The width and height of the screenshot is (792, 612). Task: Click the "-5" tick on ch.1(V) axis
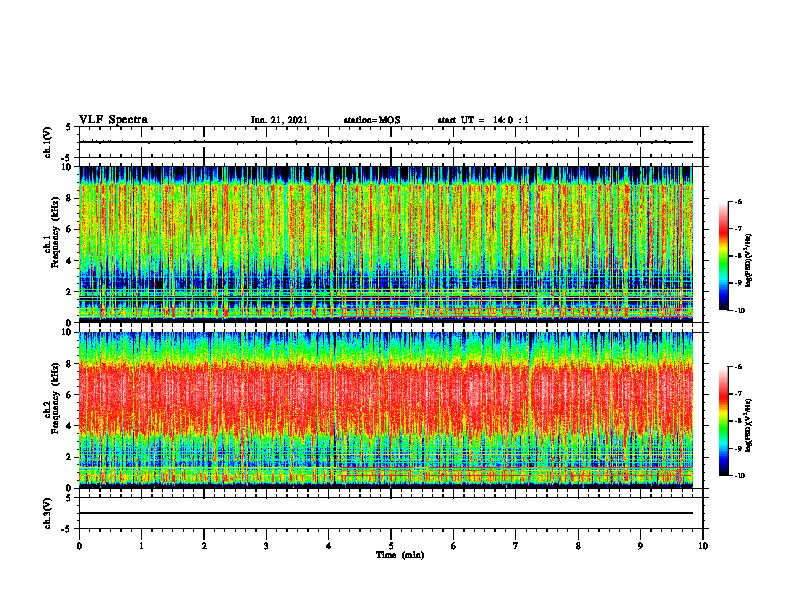click(x=68, y=158)
